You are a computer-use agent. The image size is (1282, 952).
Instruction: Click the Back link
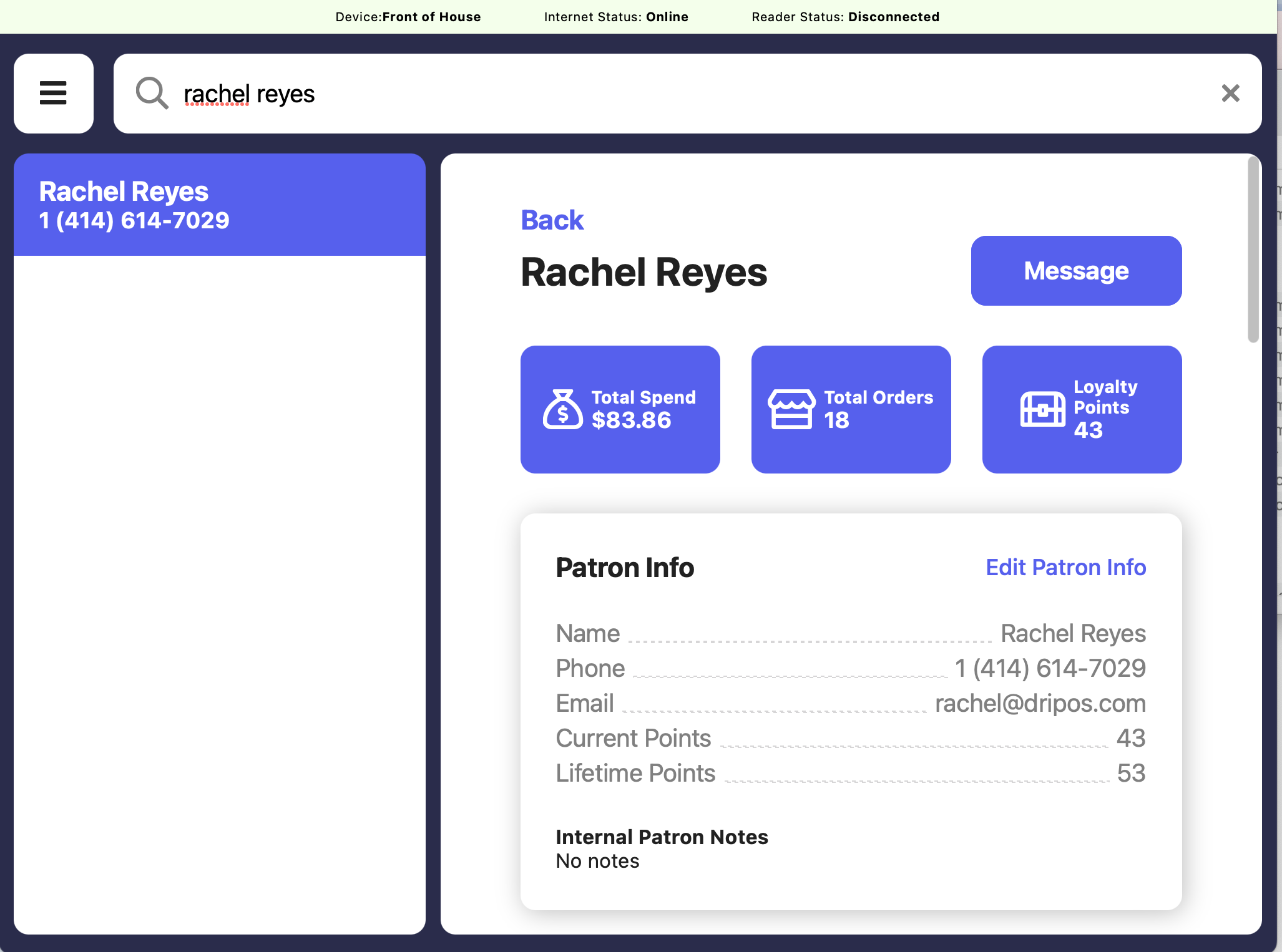click(x=552, y=220)
